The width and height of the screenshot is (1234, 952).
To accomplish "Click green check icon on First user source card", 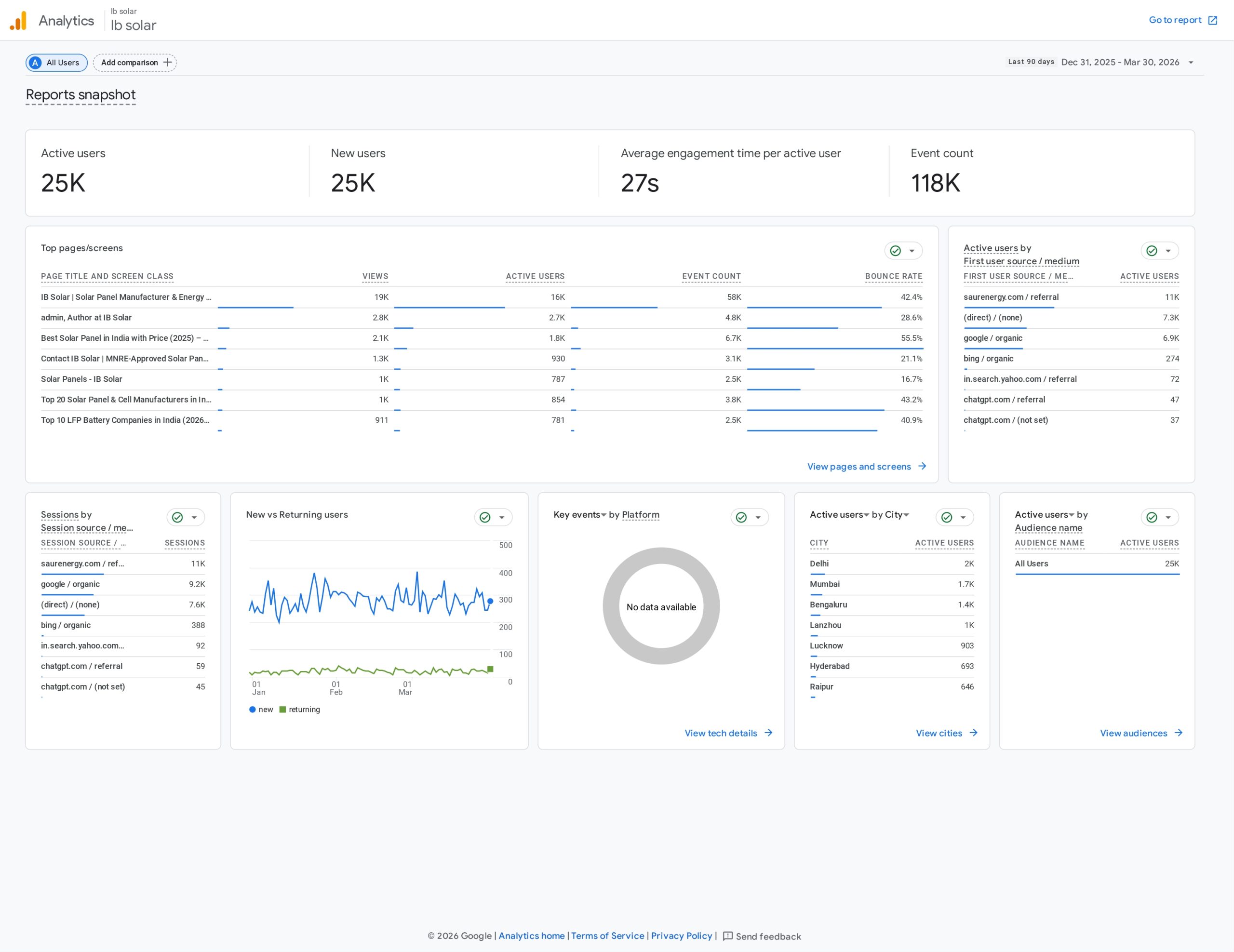I will pyautogui.click(x=1152, y=251).
